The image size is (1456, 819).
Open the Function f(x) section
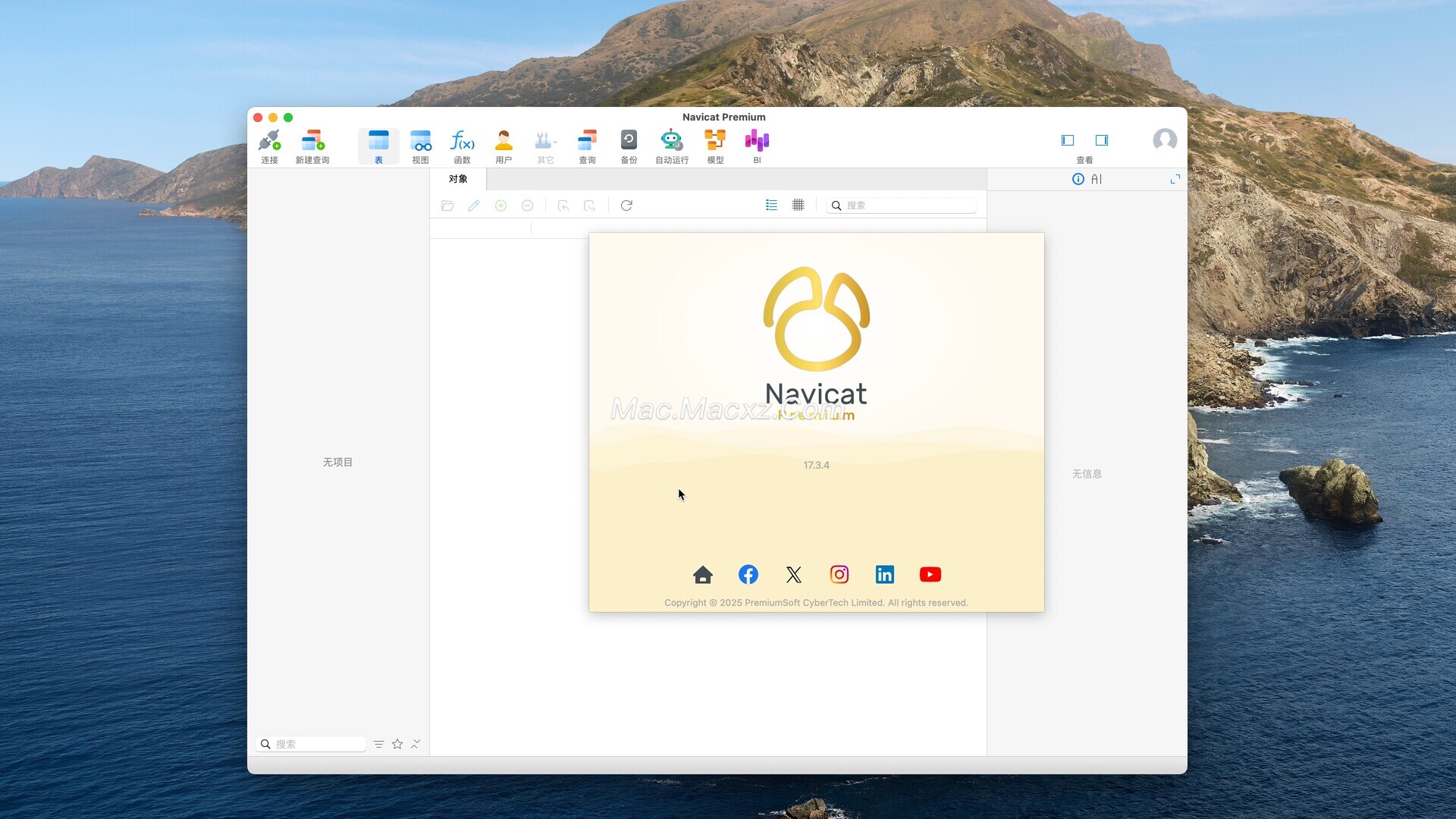pos(462,141)
